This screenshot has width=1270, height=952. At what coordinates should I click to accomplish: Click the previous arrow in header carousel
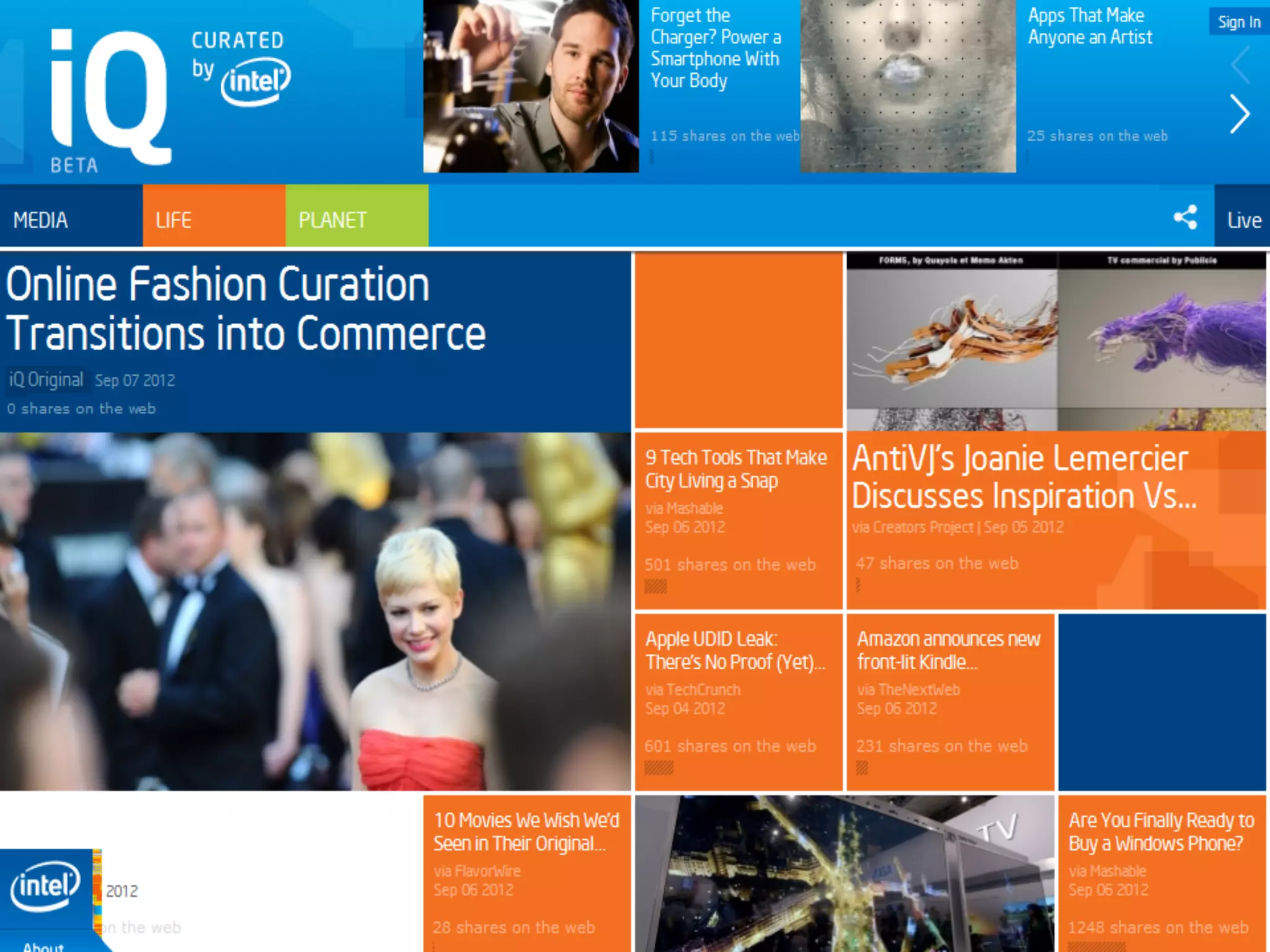point(1240,64)
